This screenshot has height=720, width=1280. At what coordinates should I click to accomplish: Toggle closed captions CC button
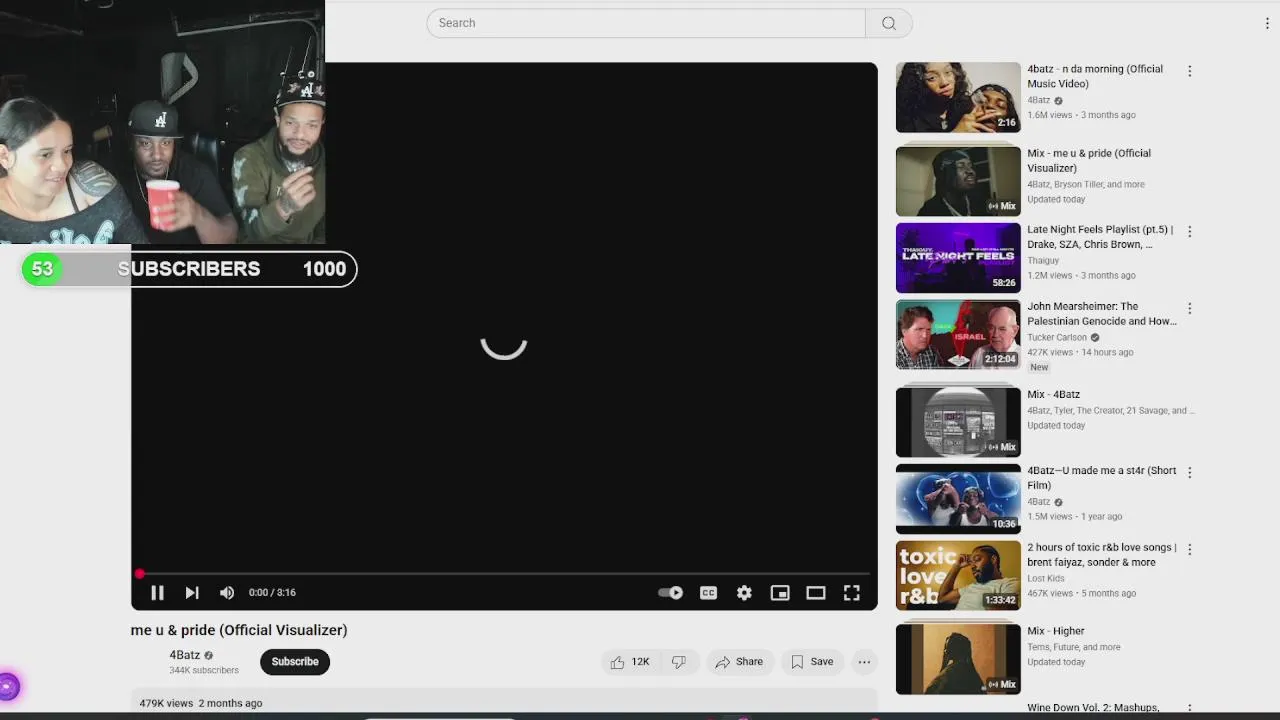(708, 592)
